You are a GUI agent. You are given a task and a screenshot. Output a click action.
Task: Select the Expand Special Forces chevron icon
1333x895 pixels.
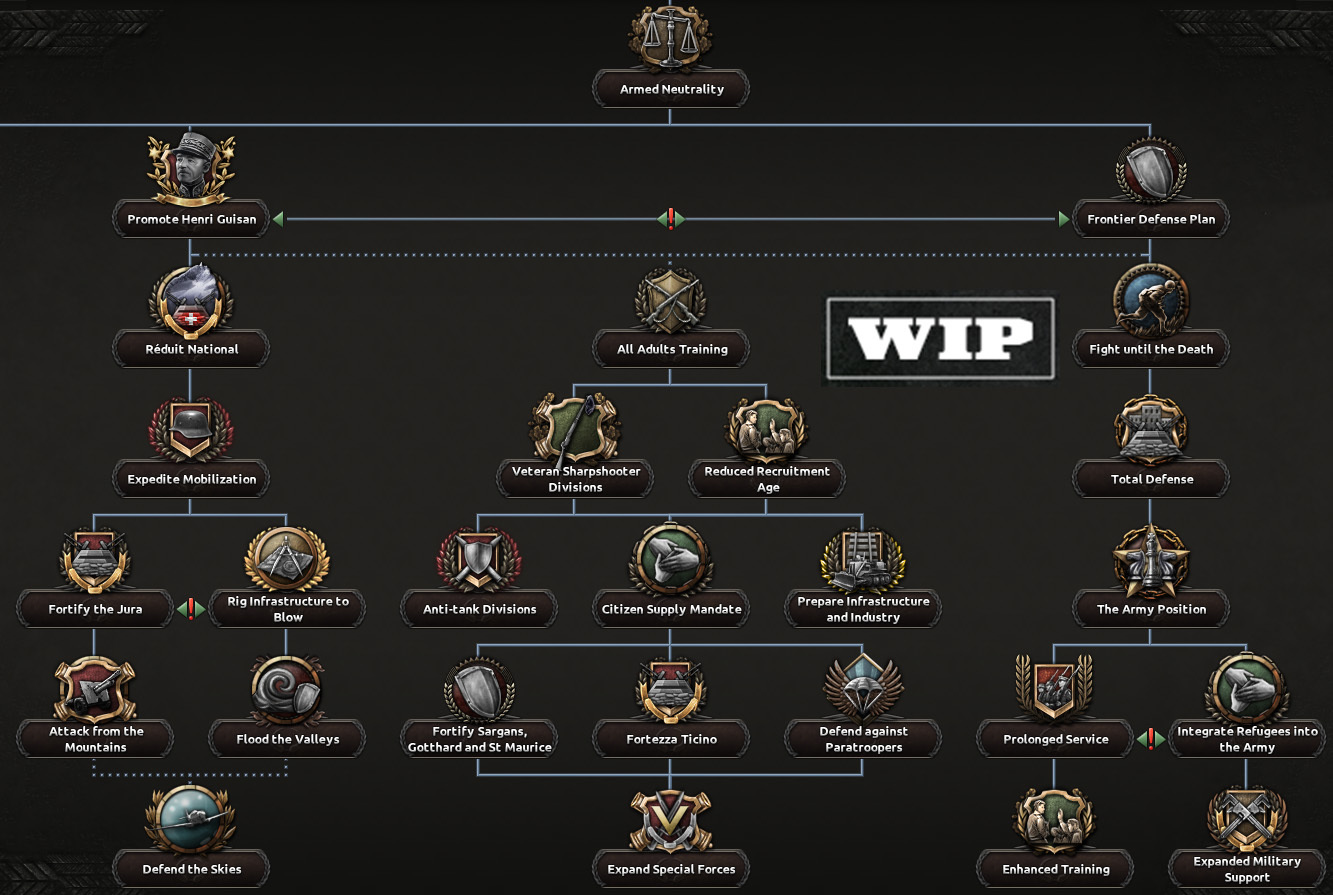tap(670, 818)
